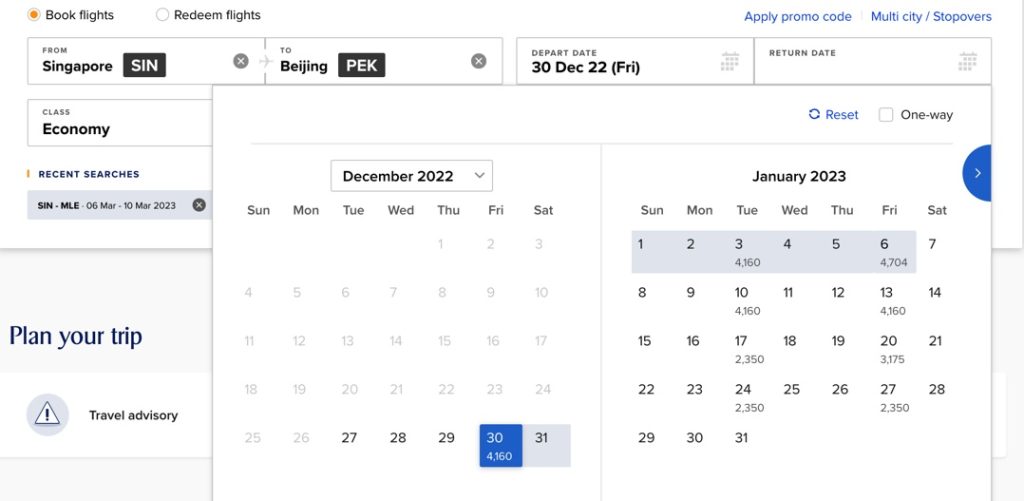Tick the One-way checkbox
The image size is (1024, 501).
tap(886, 115)
